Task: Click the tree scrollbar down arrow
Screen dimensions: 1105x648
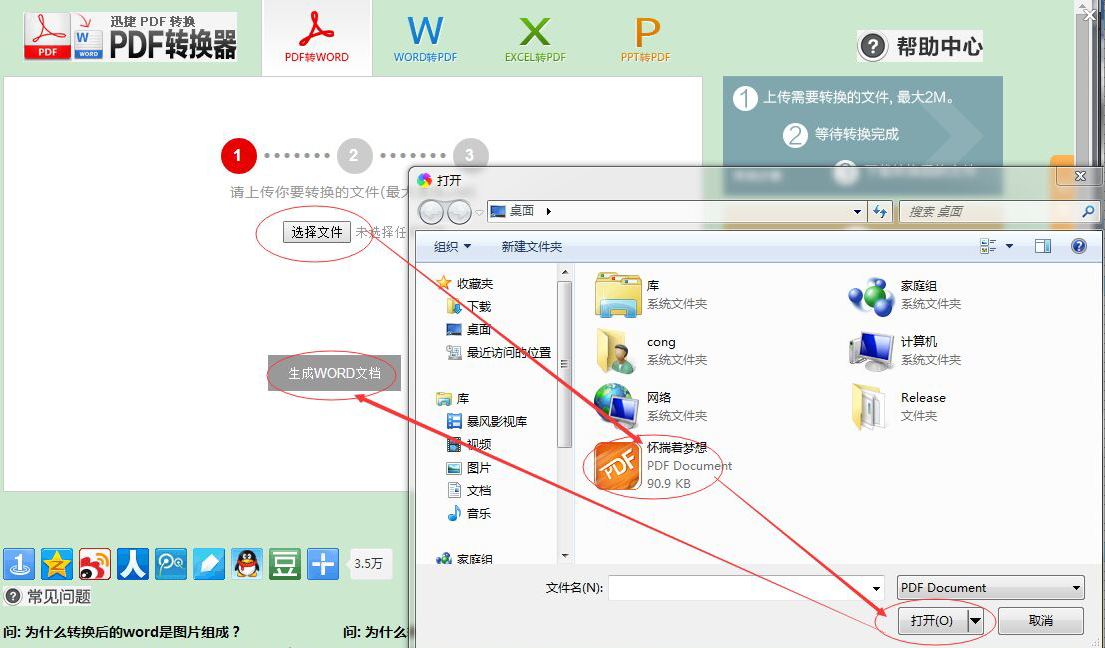Action: 564,556
